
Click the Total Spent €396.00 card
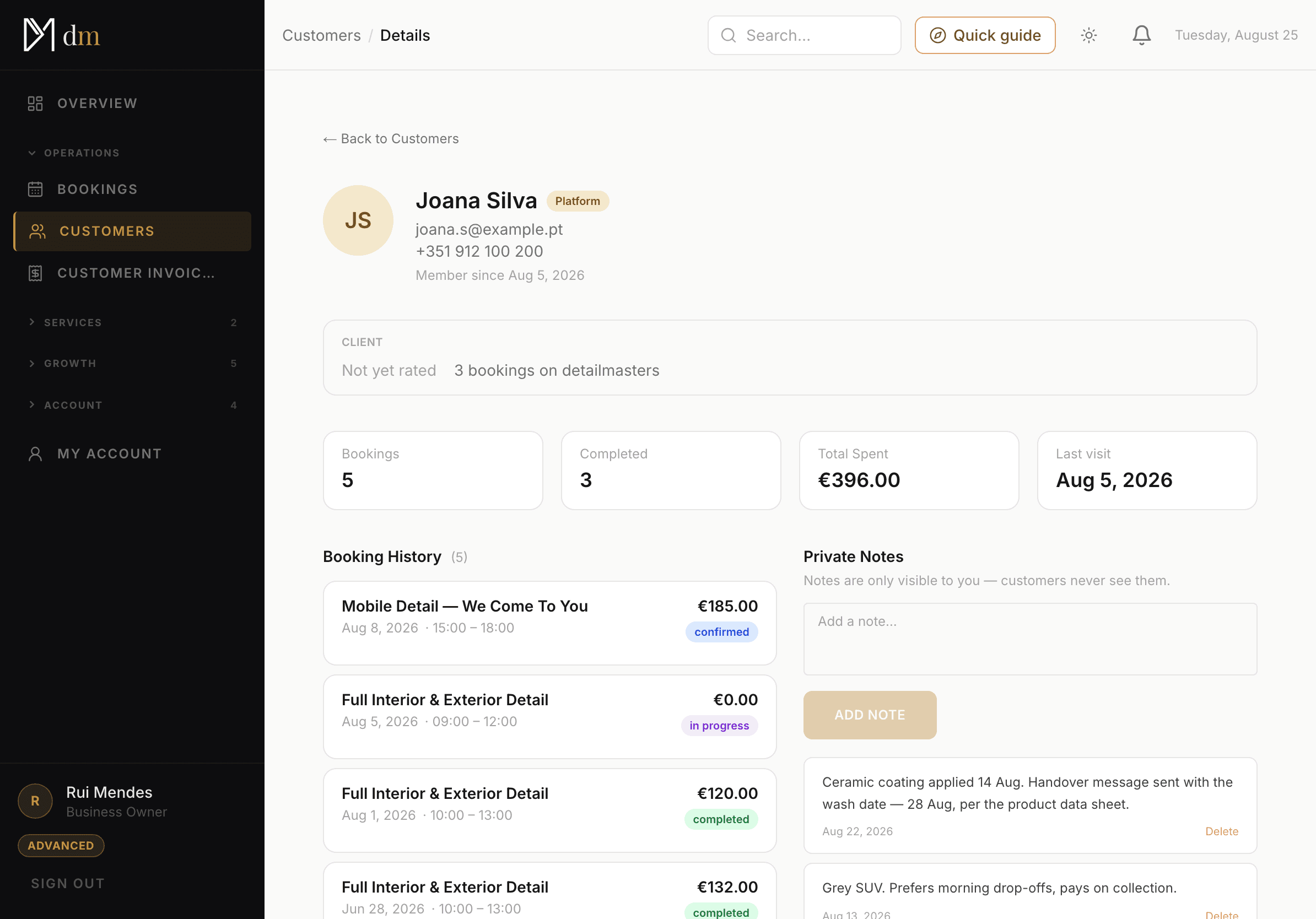(909, 471)
